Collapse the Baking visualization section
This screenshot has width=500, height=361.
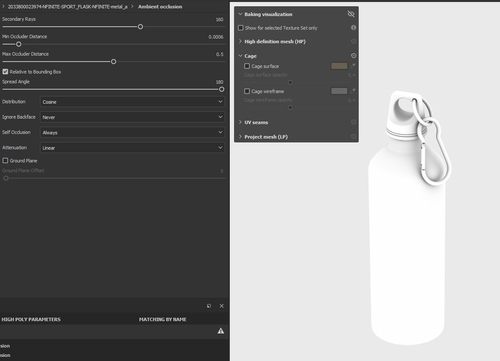(240, 14)
